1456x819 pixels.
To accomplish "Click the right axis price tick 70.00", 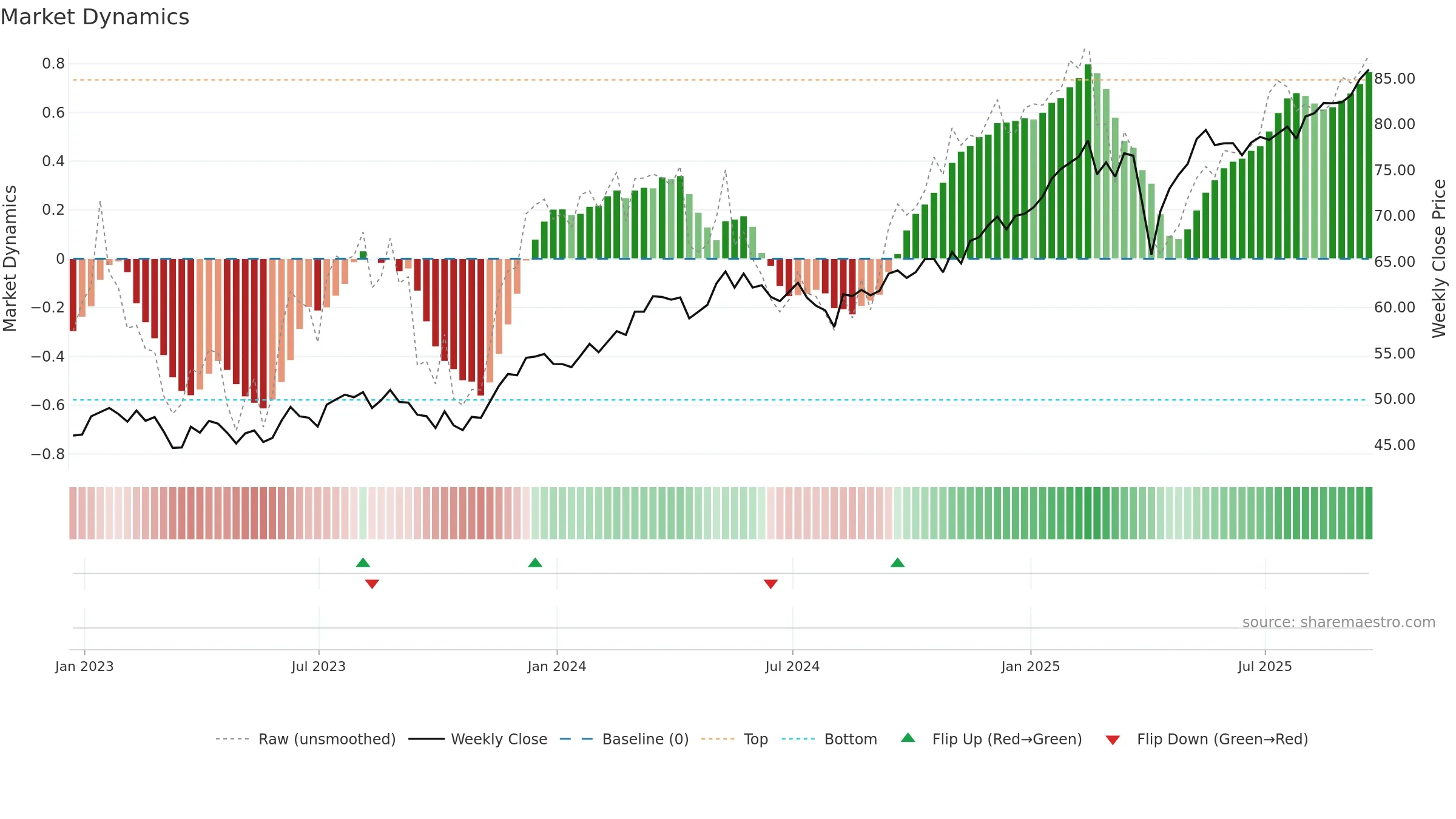I will (x=1395, y=216).
